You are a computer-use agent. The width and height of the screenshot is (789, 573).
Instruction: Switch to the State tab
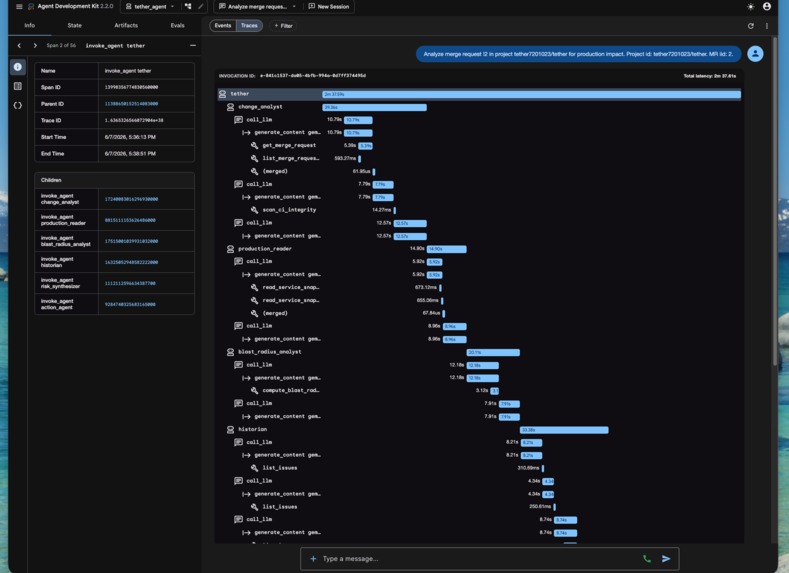tap(74, 25)
